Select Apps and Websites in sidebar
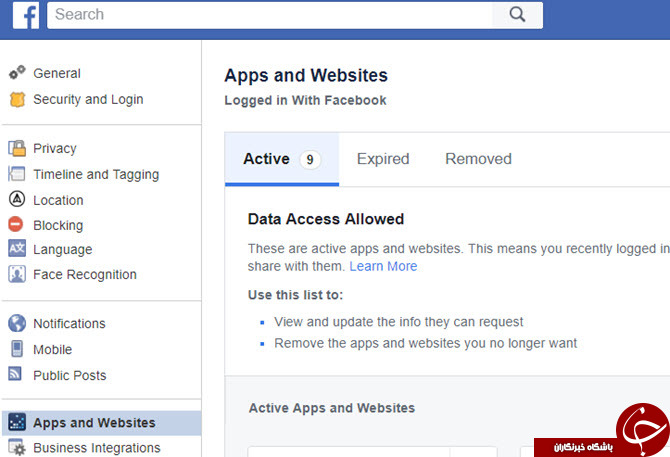 (102, 422)
